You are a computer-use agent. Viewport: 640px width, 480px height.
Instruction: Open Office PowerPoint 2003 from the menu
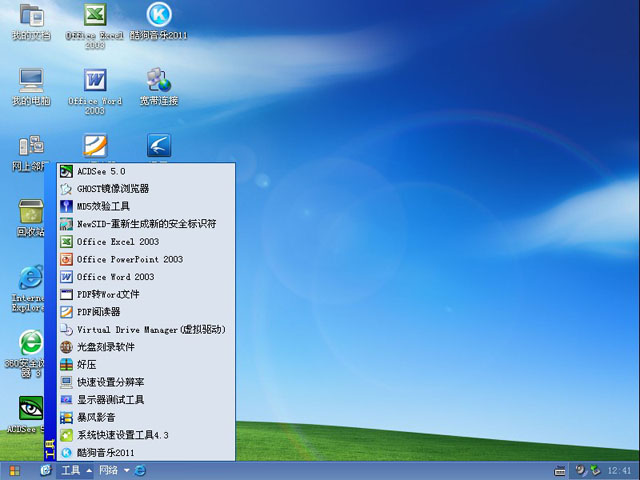130,259
